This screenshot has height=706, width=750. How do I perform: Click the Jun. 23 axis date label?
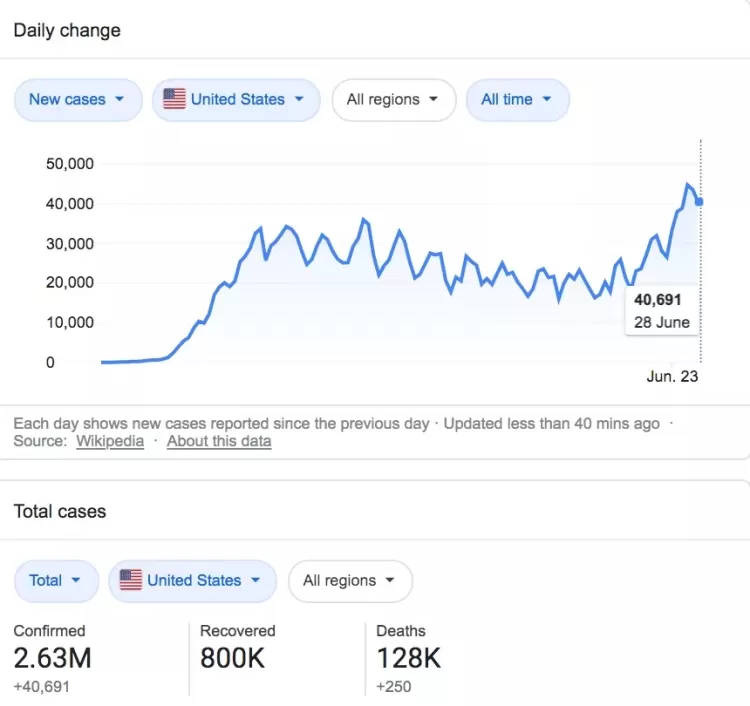click(x=672, y=377)
